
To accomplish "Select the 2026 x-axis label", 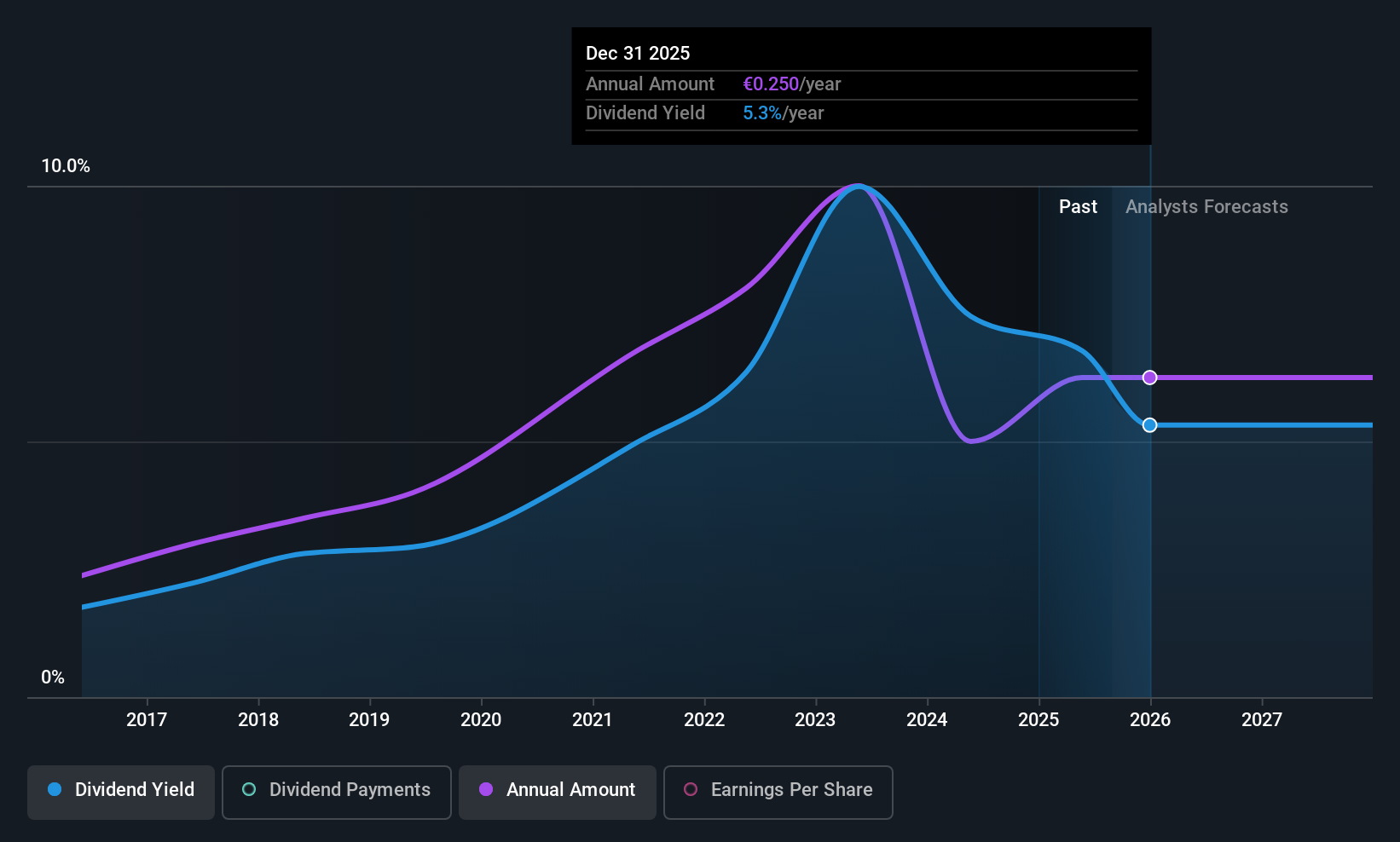I will [1150, 720].
